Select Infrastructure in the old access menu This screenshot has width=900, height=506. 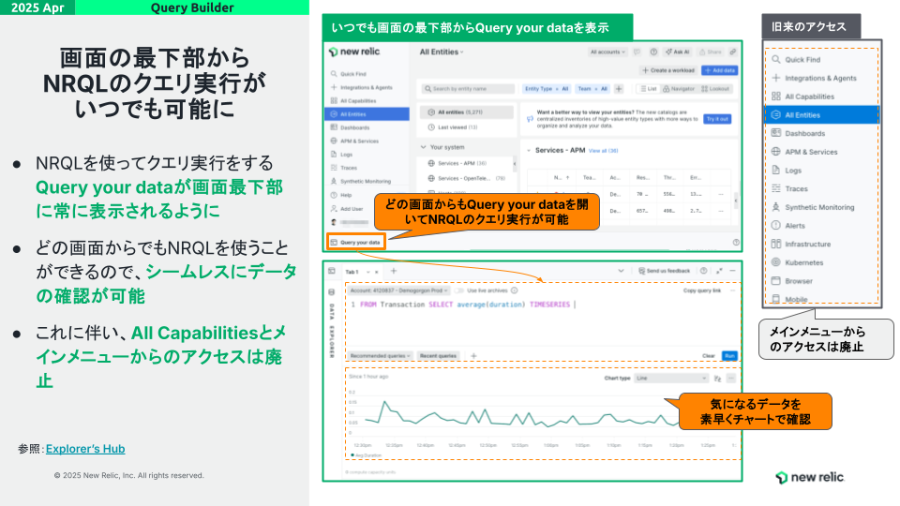tap(822, 244)
